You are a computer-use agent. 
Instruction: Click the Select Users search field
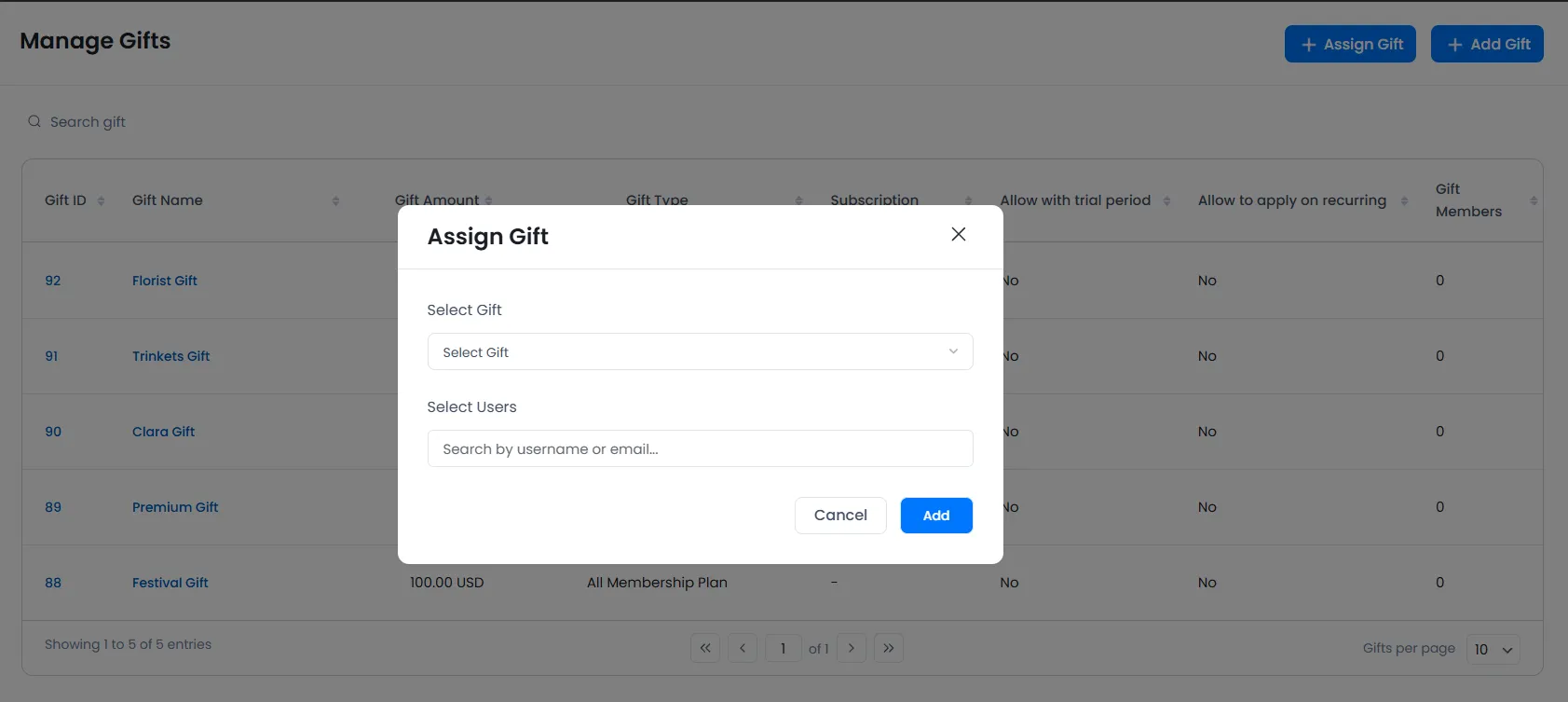point(700,448)
